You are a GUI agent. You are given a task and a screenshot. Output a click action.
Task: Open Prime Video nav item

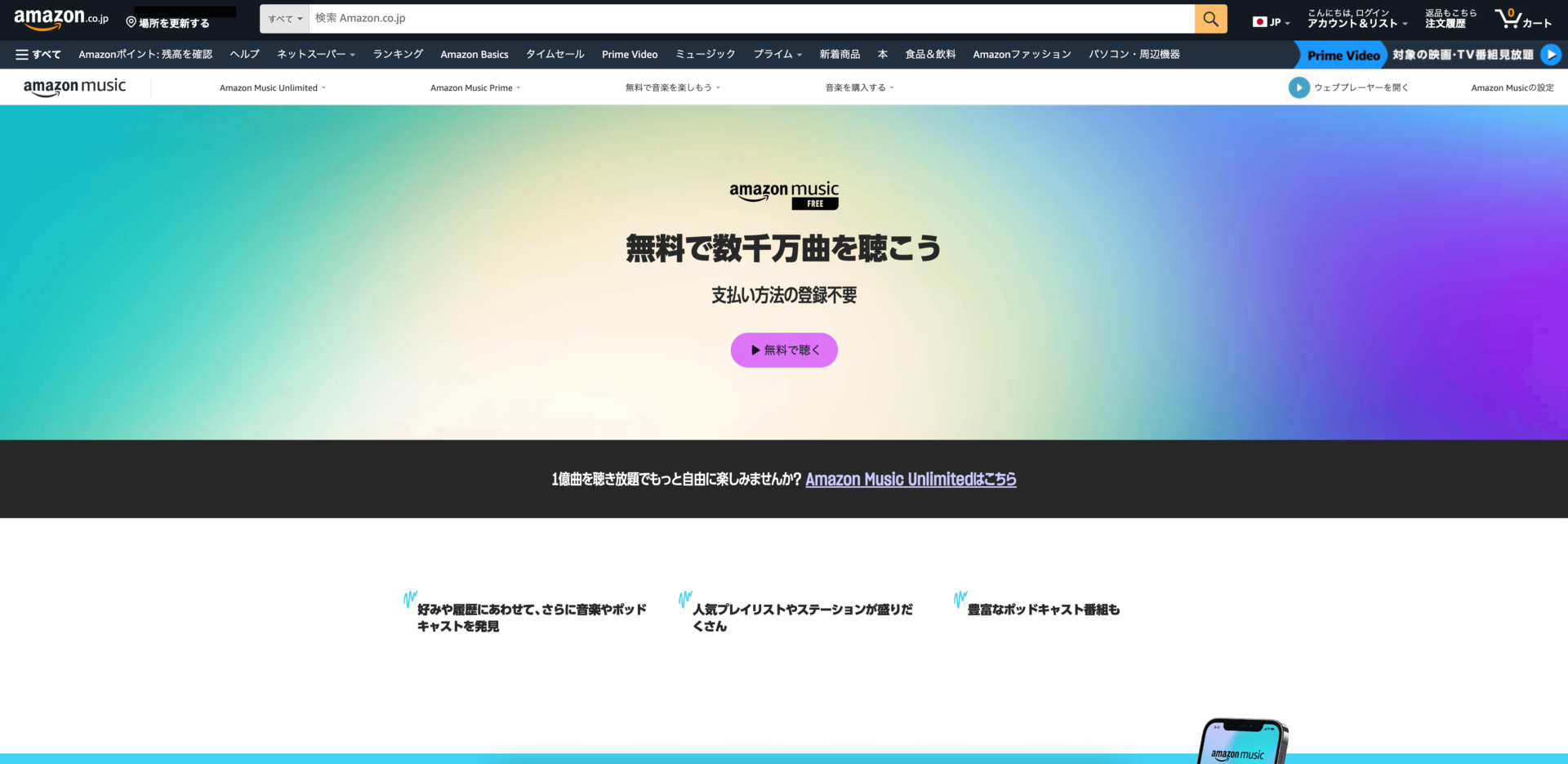tap(630, 55)
